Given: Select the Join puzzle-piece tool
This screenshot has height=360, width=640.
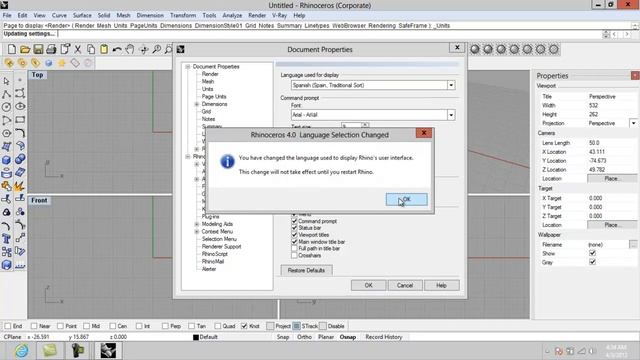Looking at the screenshot, I should [x=7, y=186].
